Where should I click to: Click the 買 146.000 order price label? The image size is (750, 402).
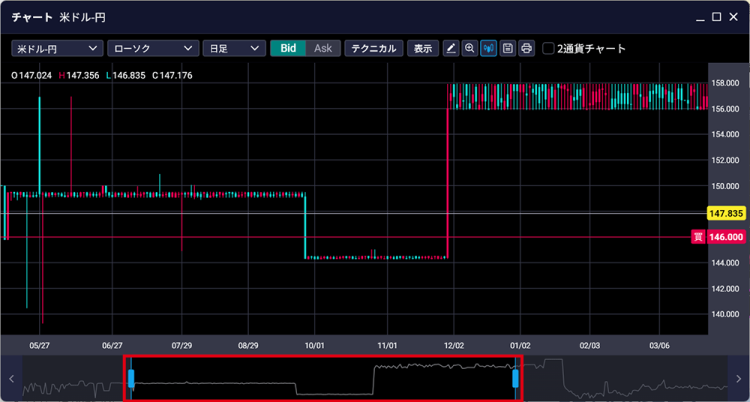point(720,237)
